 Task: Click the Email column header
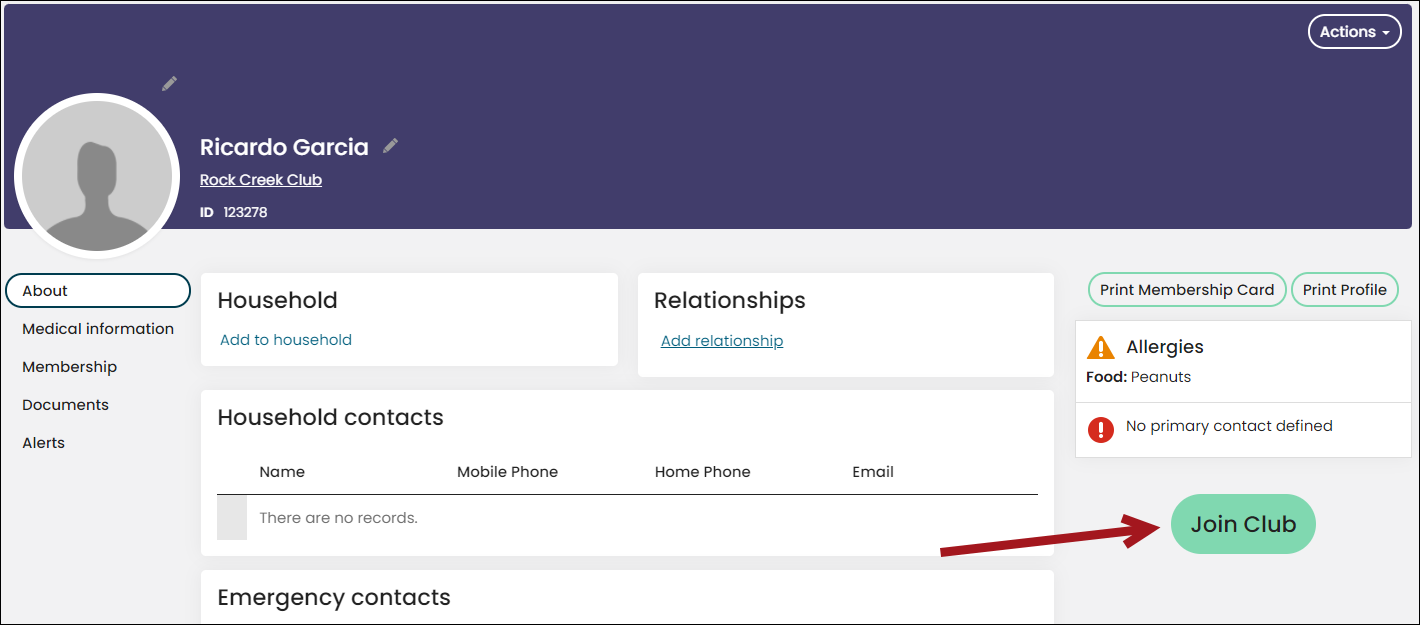tap(873, 472)
